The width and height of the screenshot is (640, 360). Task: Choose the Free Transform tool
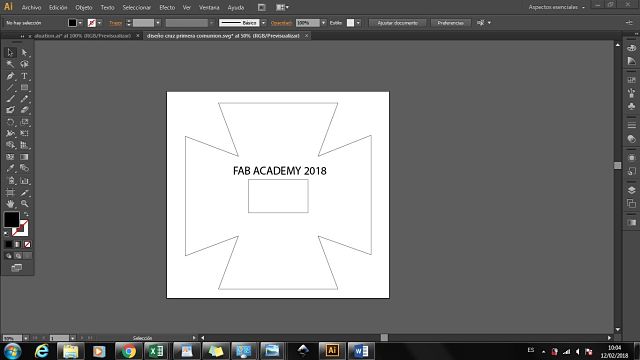pos(24,133)
